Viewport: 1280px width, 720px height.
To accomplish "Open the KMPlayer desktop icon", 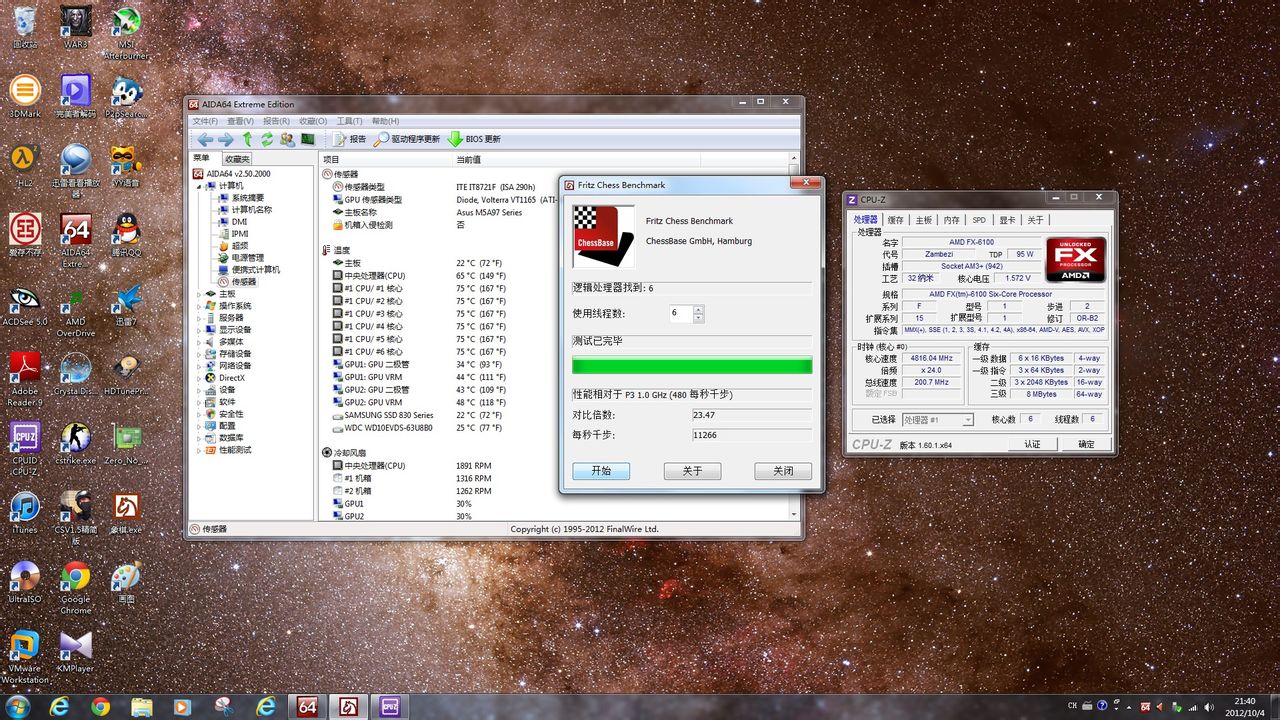I will (75, 652).
